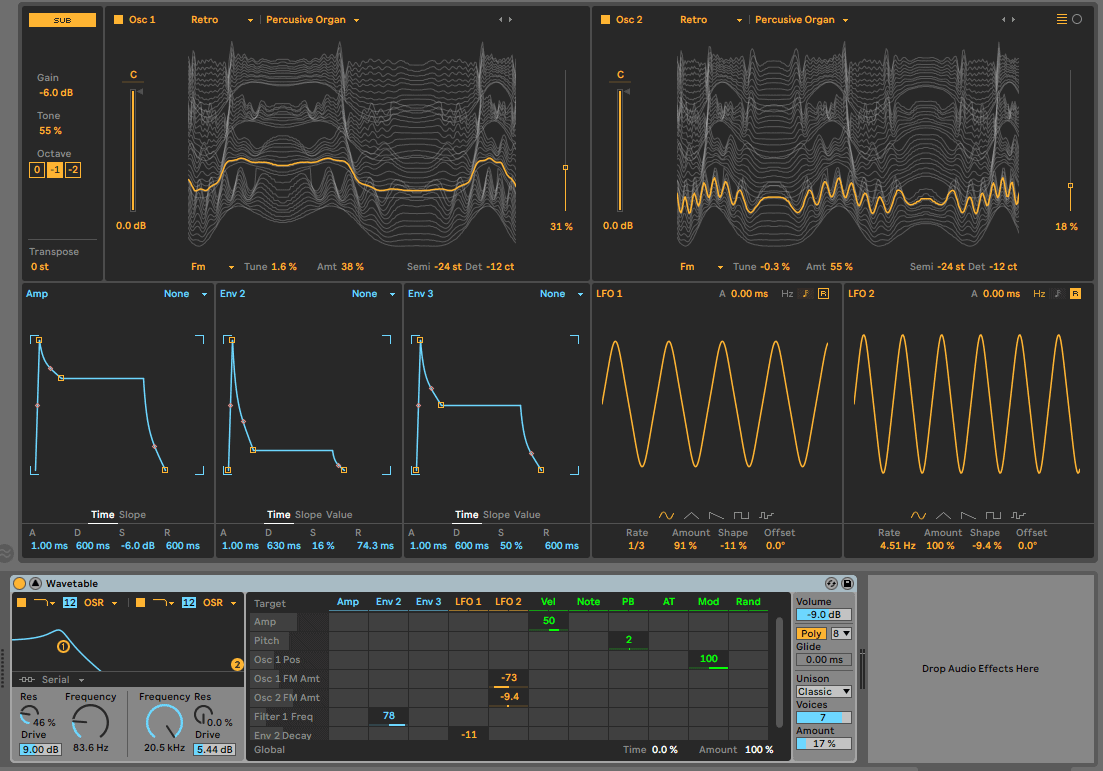Toggle retrigger for LFO 2
The width and height of the screenshot is (1103, 771).
(x=1076, y=294)
